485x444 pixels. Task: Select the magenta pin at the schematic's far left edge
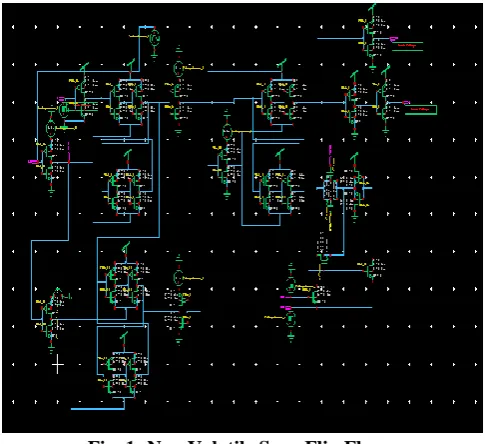coord(33,162)
